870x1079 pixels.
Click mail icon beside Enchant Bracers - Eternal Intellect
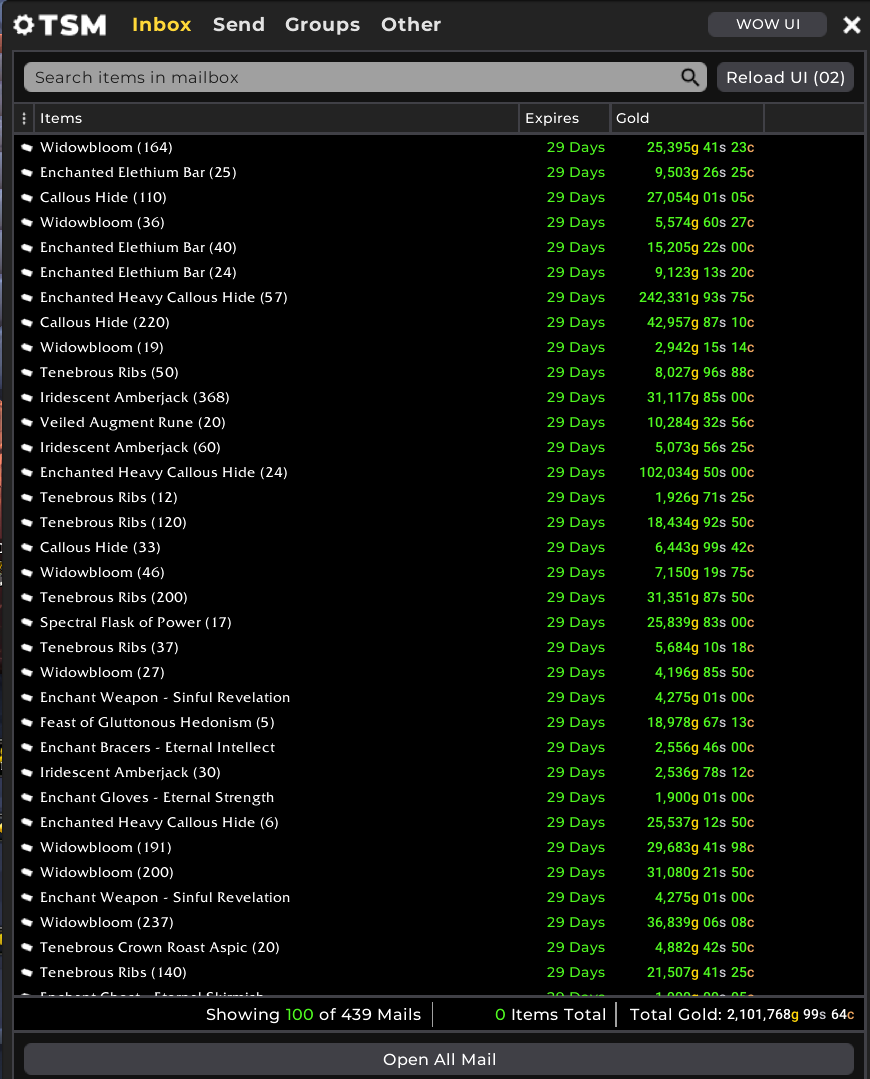click(x=27, y=747)
